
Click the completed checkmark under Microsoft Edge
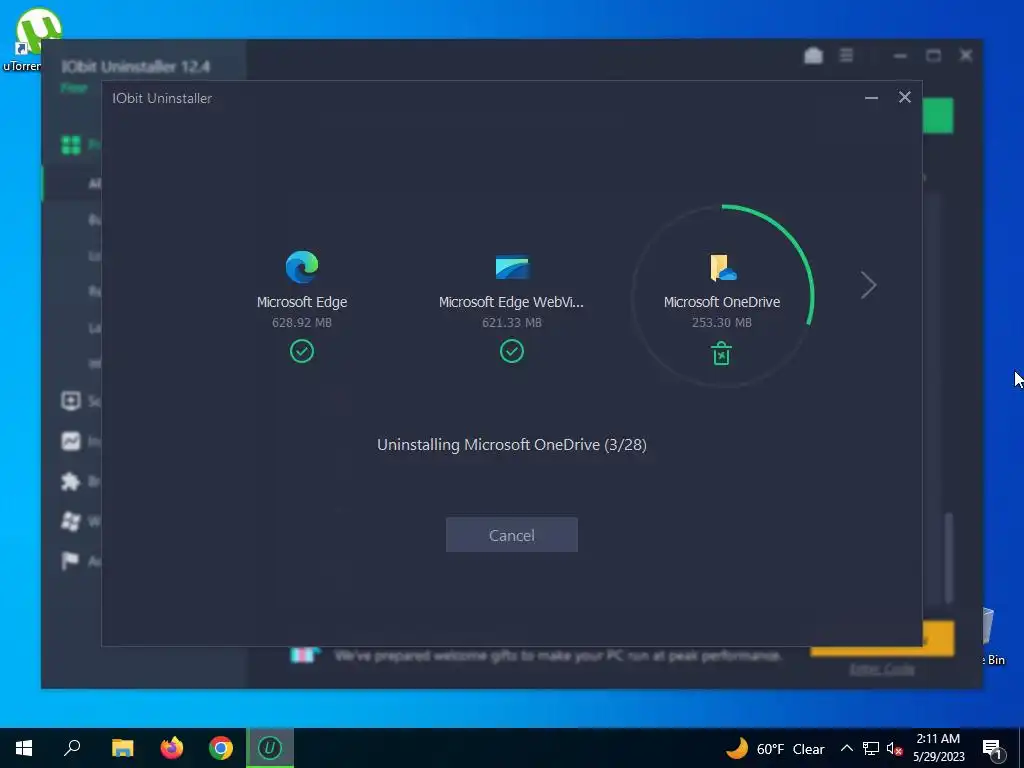302,351
